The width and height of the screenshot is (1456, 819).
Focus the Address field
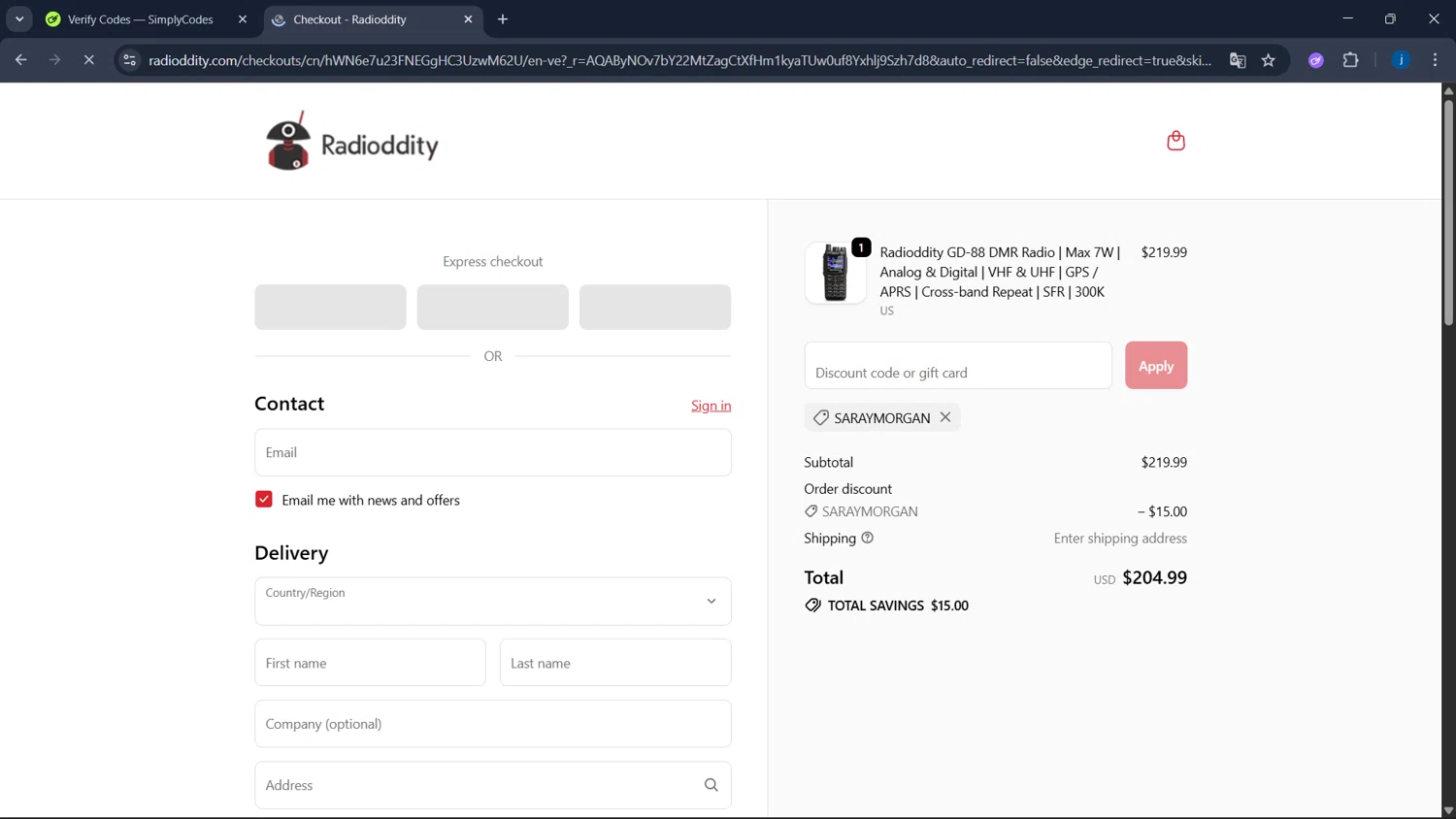click(x=493, y=785)
